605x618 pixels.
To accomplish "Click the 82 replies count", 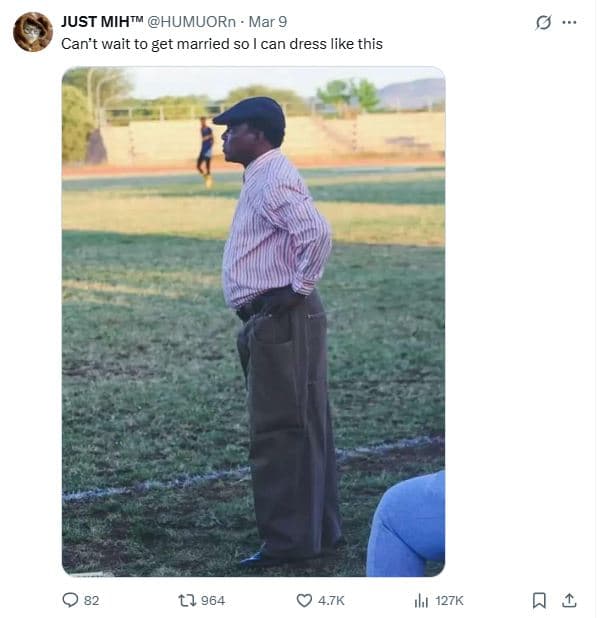I will 91,600.
